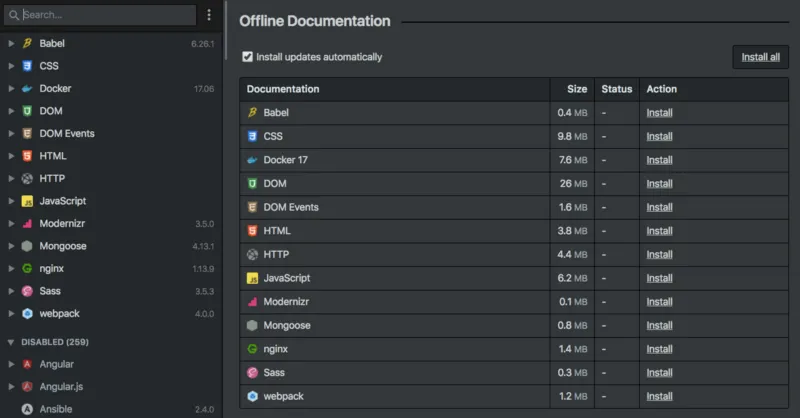The height and width of the screenshot is (418, 800).
Task: Expand the Sass tree arrow
Action: point(11,291)
